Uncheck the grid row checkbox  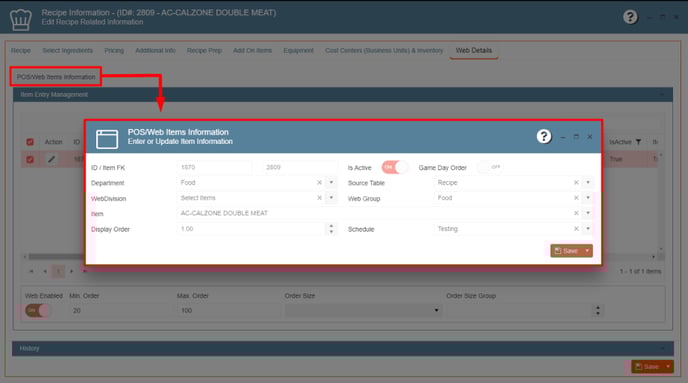point(30,159)
